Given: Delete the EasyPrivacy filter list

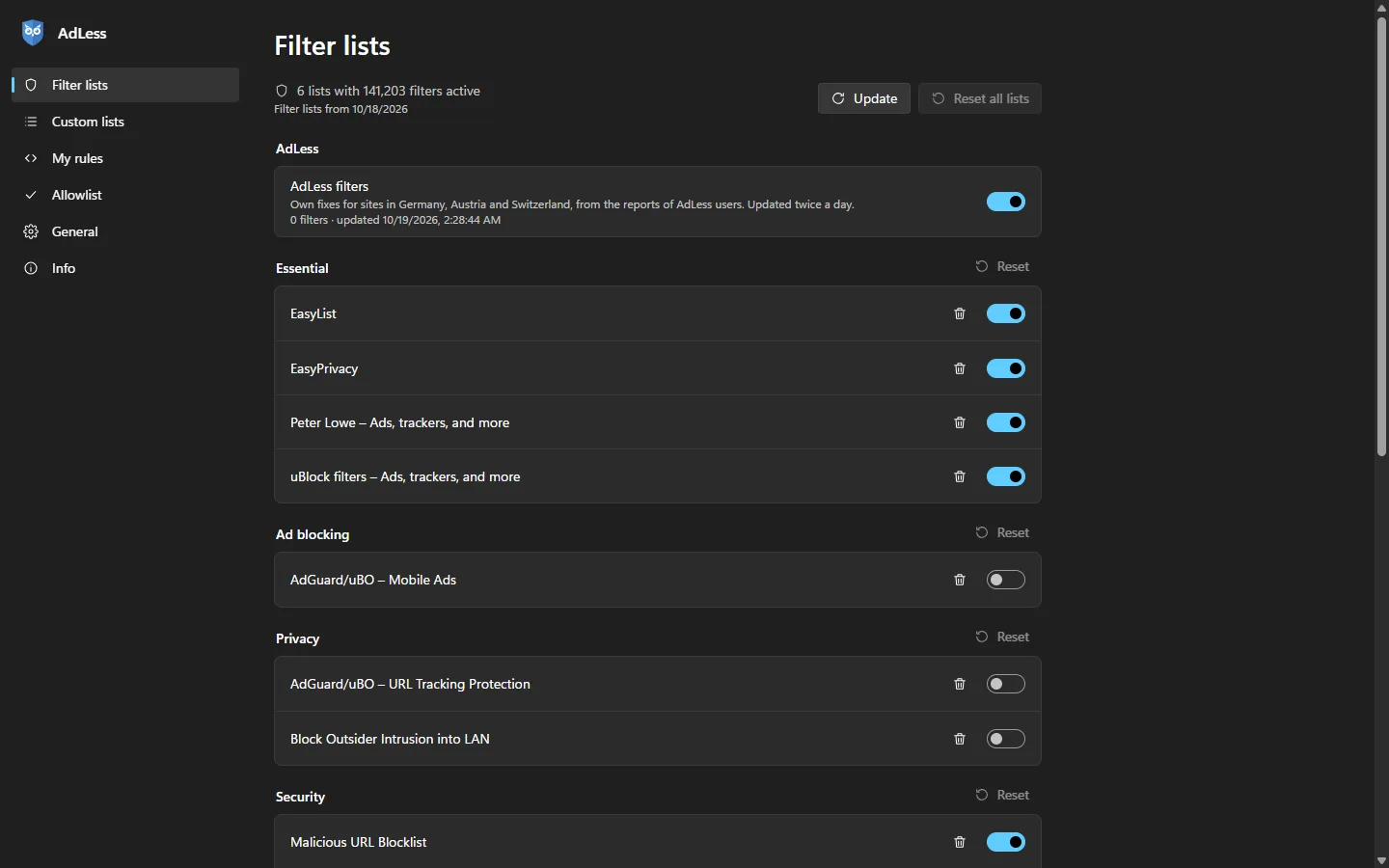Looking at the screenshot, I should pyautogui.click(x=960, y=368).
